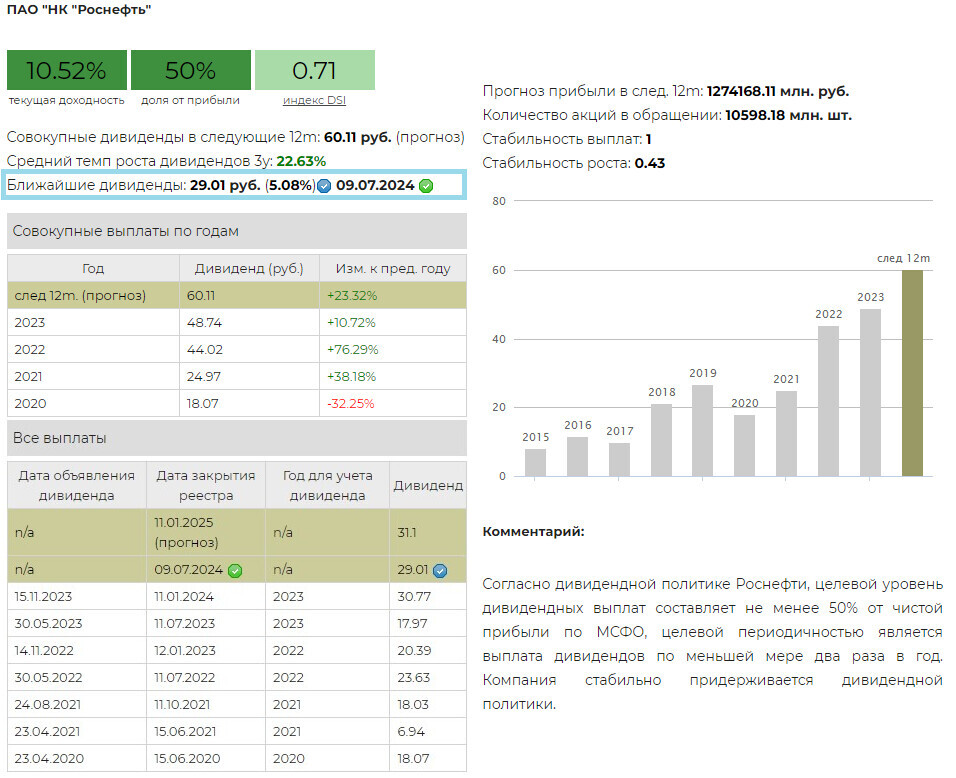
Task: Open the индекс DSI link
Action: click(x=314, y=100)
